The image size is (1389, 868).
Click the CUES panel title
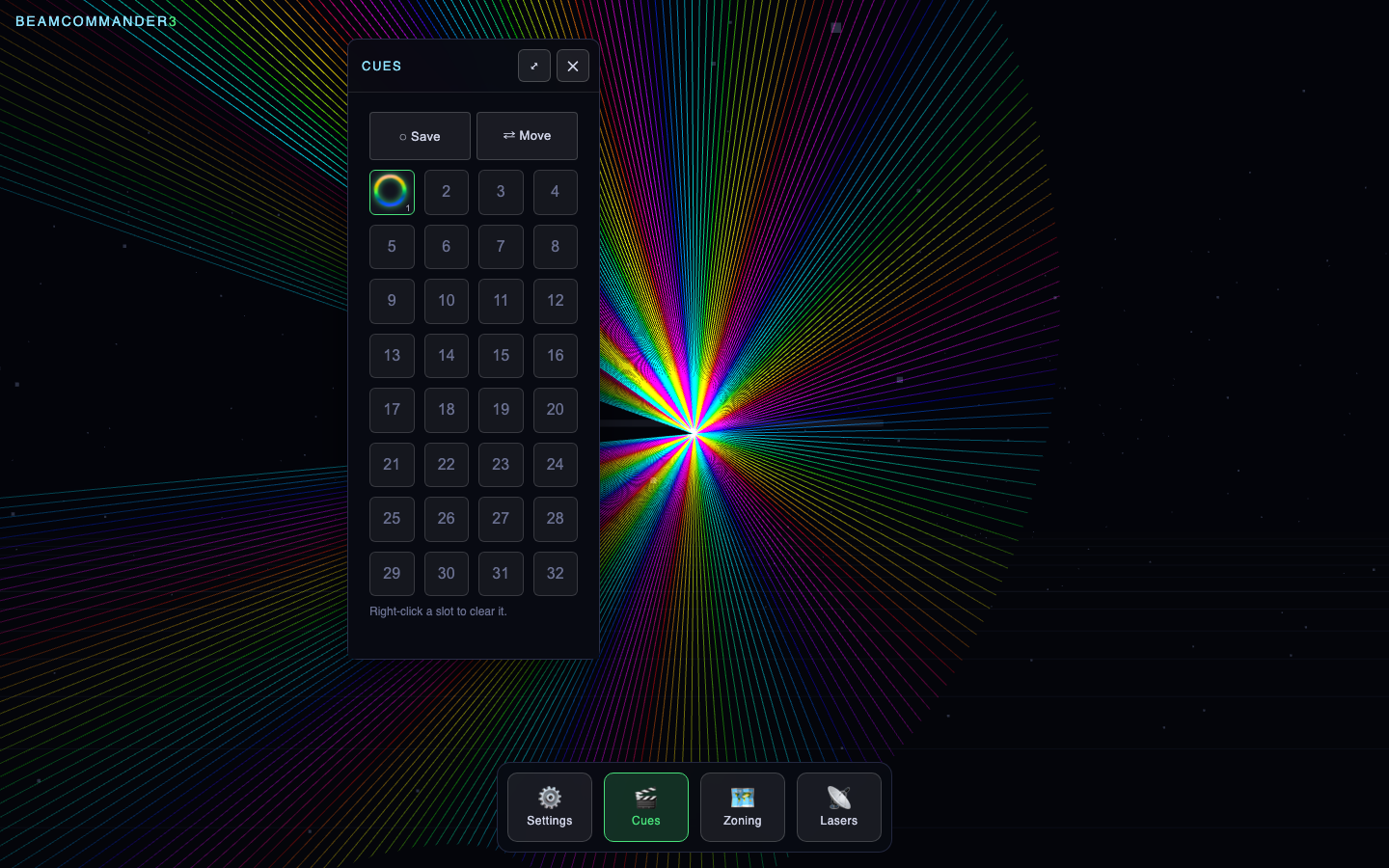(x=382, y=66)
